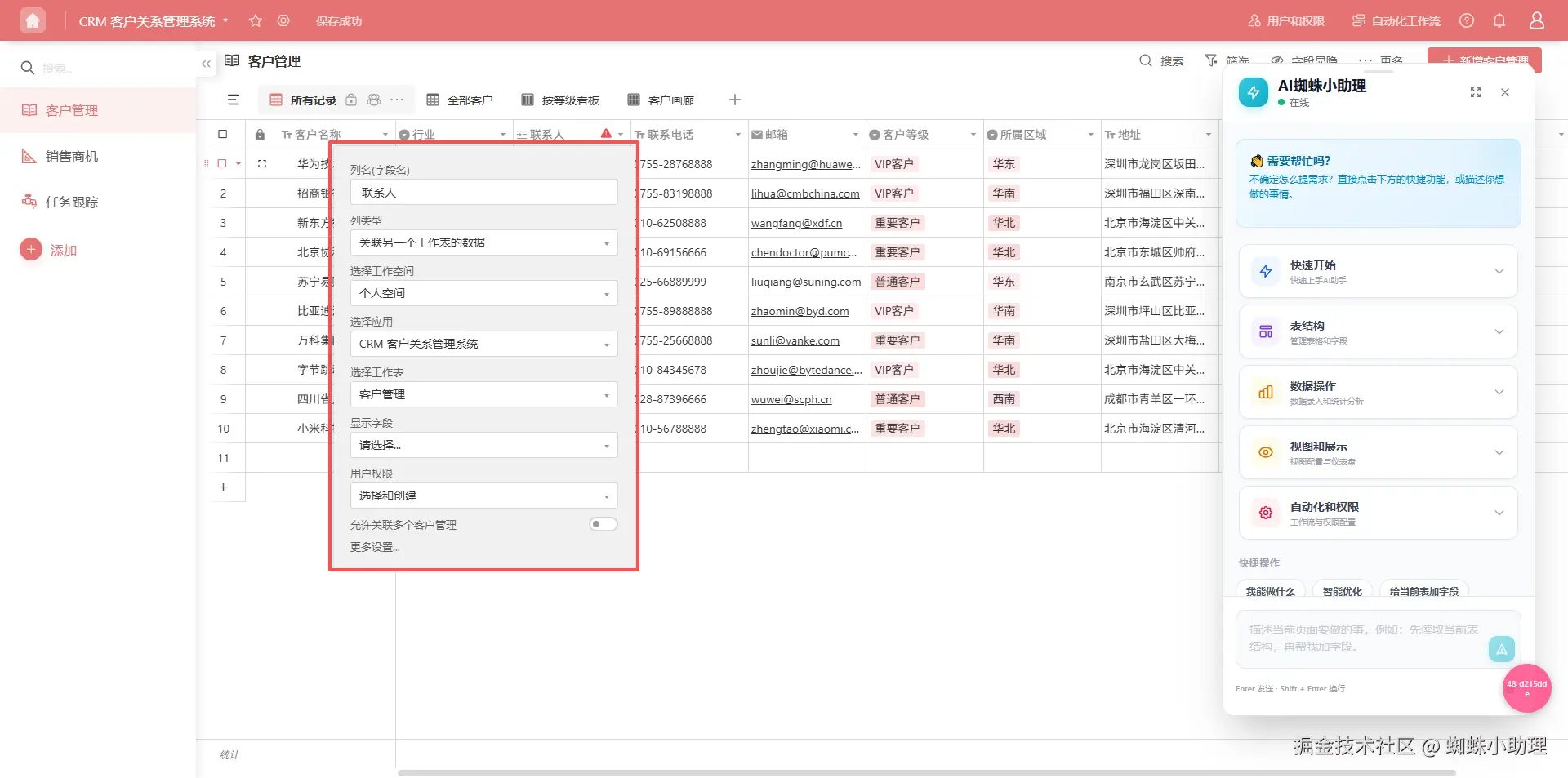Send the message with the AI send button
Screen dimensions: 1568x778
tap(1502, 649)
